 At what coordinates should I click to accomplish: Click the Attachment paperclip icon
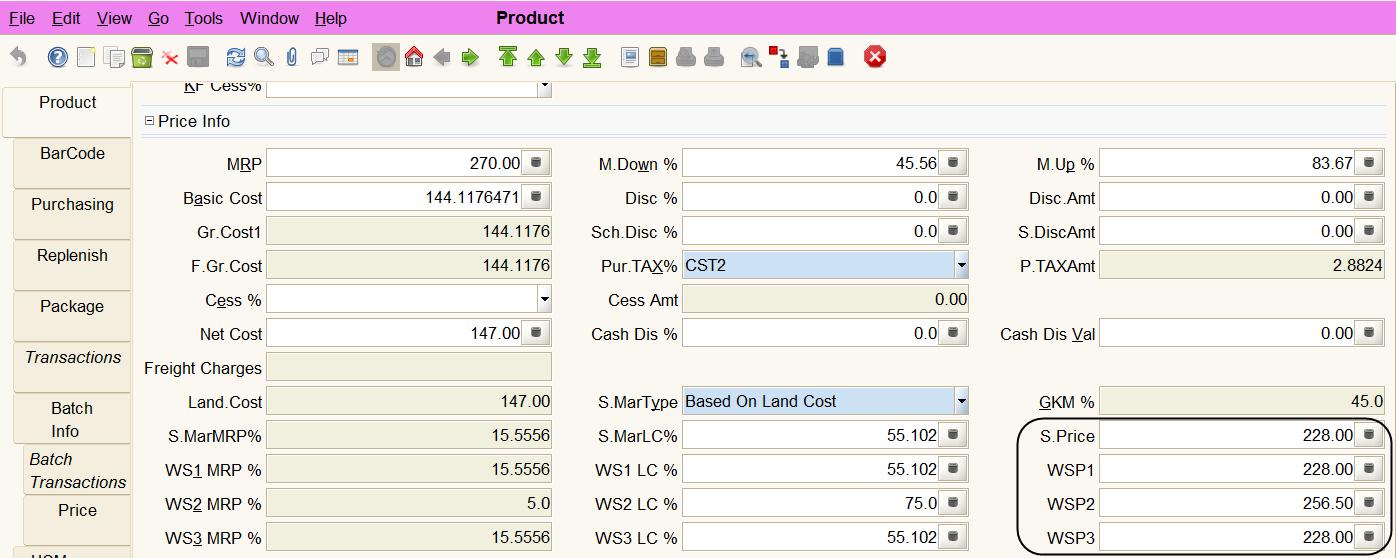click(x=291, y=57)
